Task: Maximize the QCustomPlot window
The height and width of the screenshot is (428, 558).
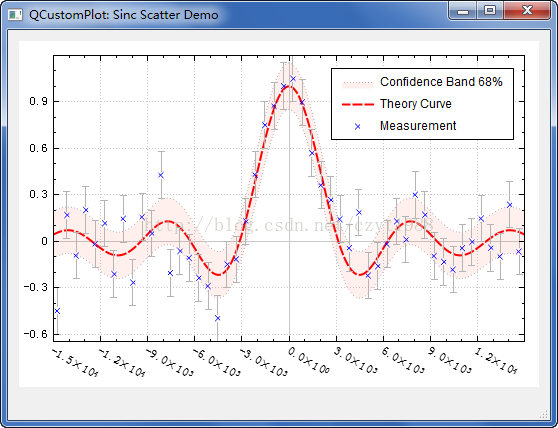Action: tap(490, 11)
